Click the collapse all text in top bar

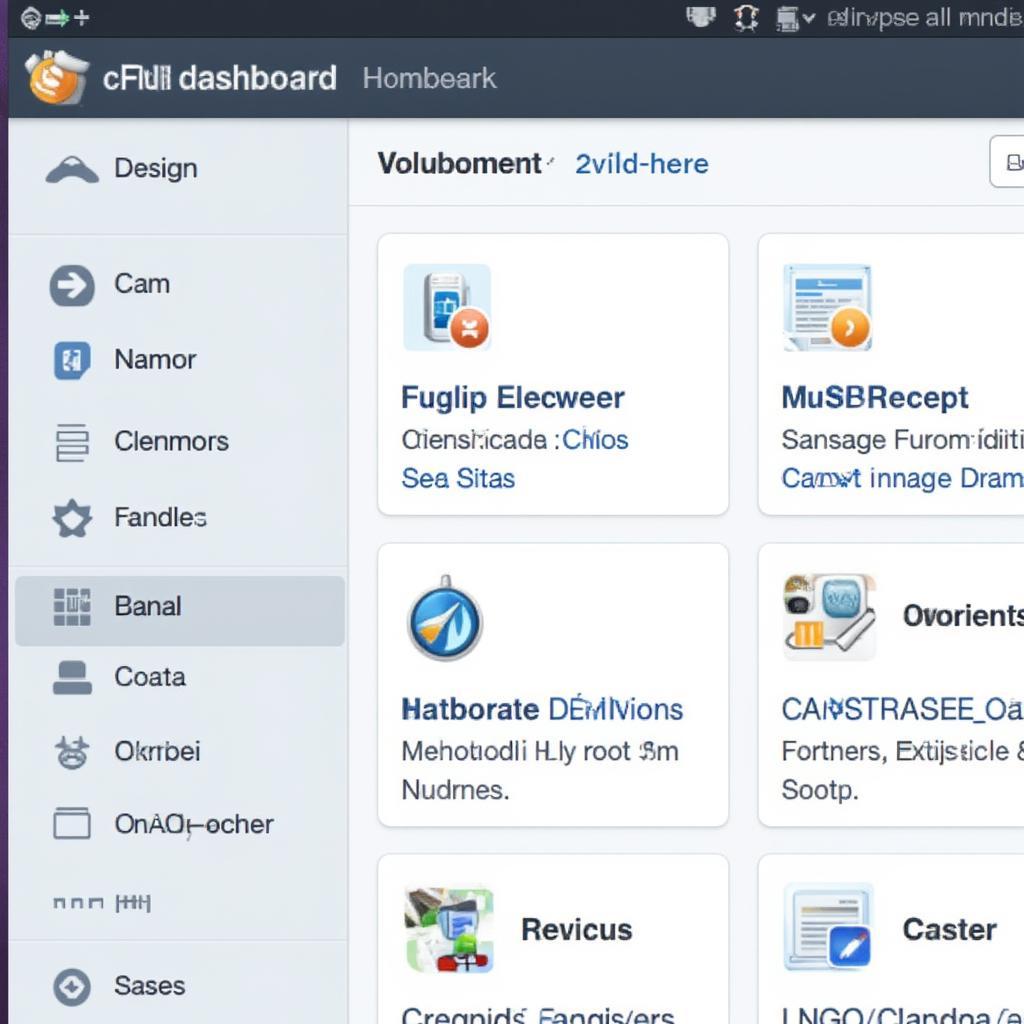pyautogui.click(x=925, y=18)
